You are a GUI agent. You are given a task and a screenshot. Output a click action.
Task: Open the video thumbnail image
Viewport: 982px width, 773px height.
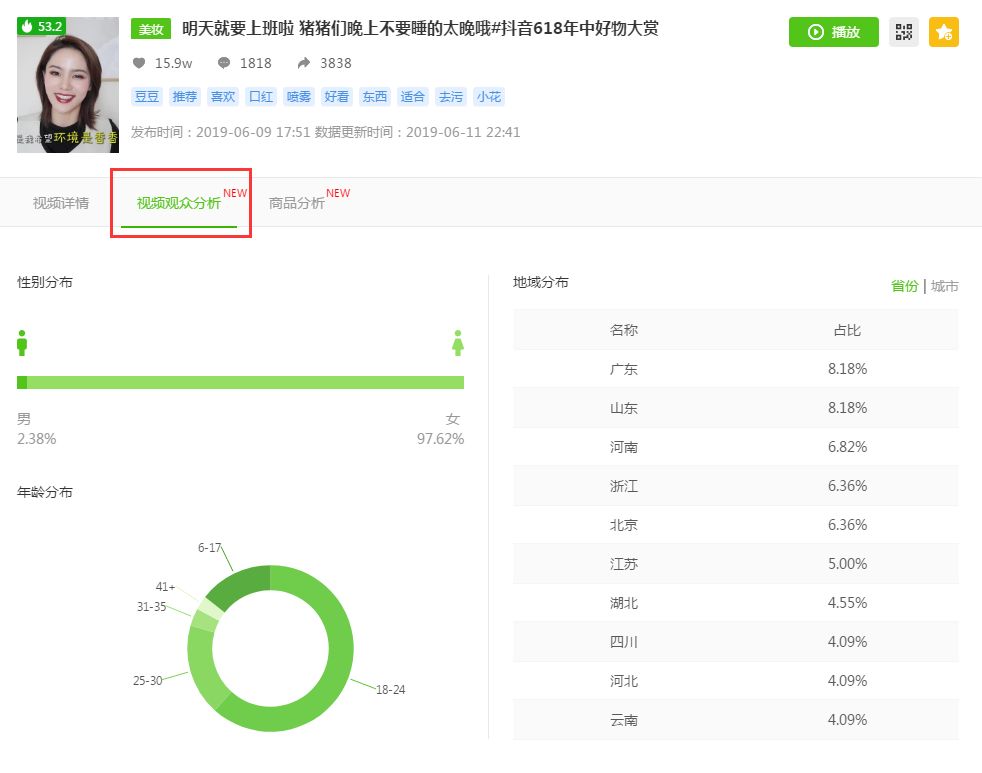(x=68, y=85)
